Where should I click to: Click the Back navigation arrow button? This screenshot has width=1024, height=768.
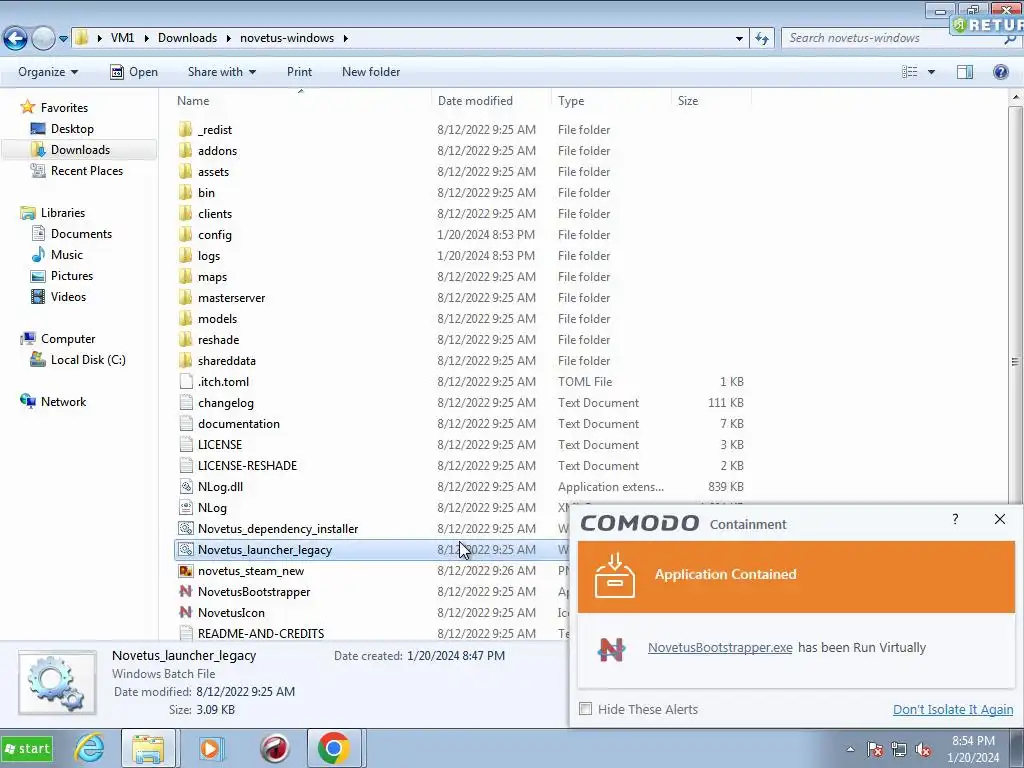click(16, 39)
